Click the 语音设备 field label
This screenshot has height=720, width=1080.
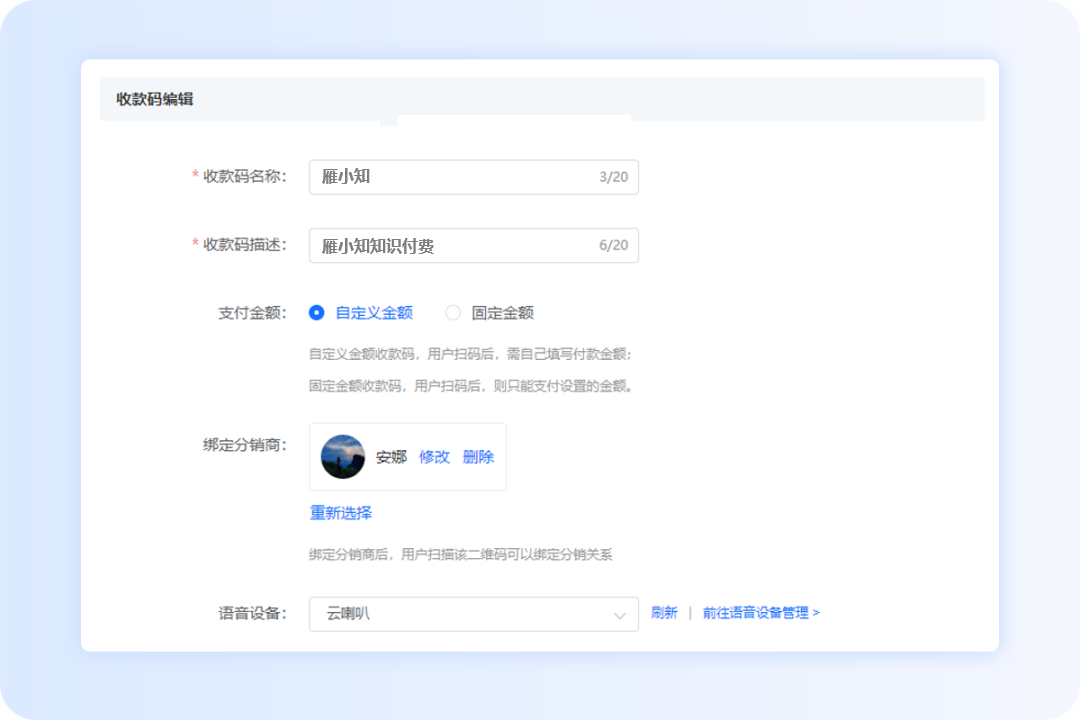(252, 613)
